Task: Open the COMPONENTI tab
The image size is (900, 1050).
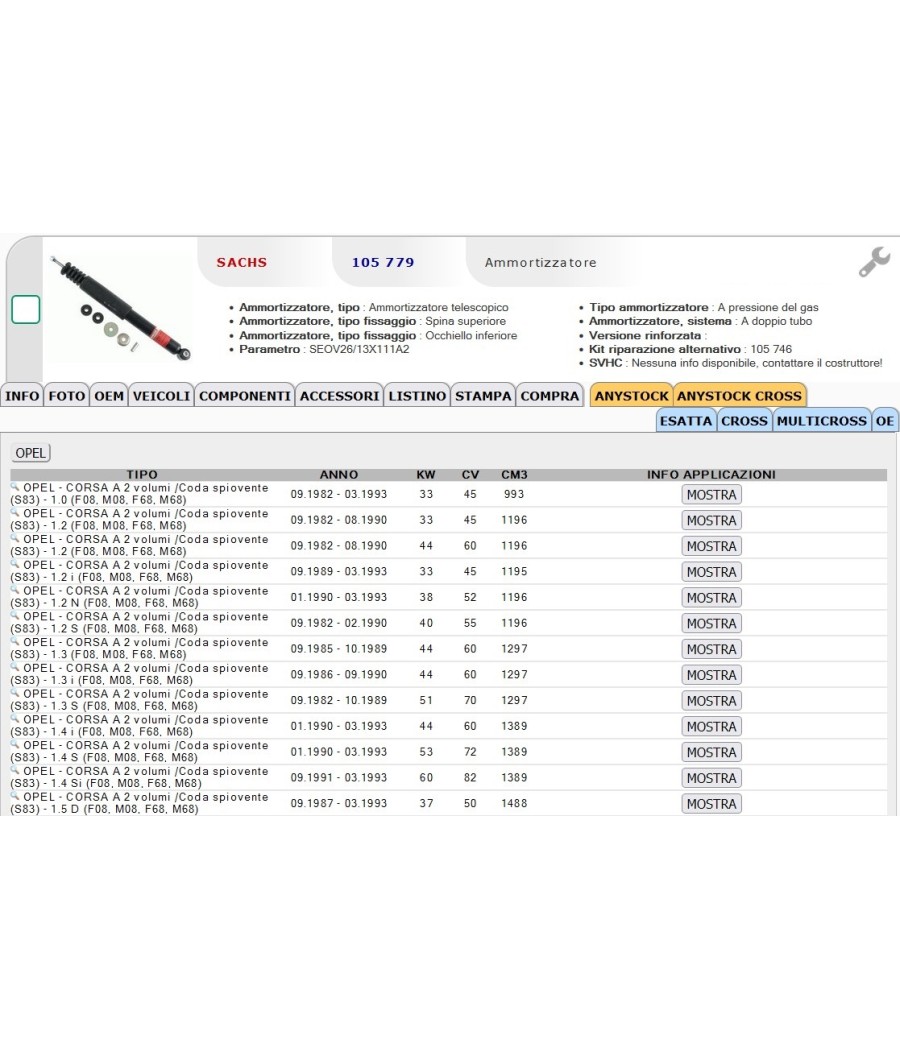Action: pos(245,396)
